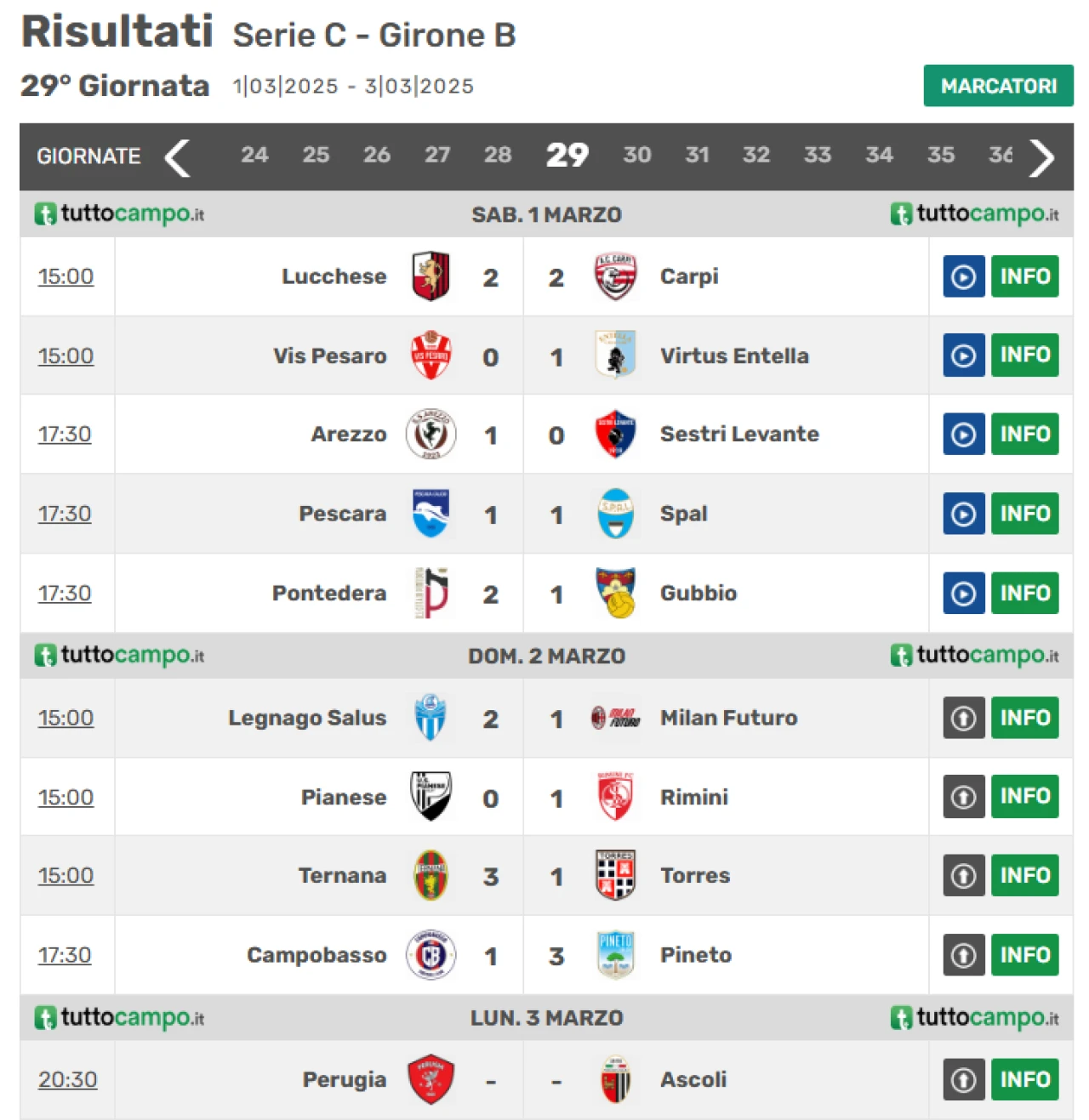Open the Gubbio team name link
Image resolution: width=1089 pixels, height=1120 pixels.
pyautogui.click(x=698, y=593)
